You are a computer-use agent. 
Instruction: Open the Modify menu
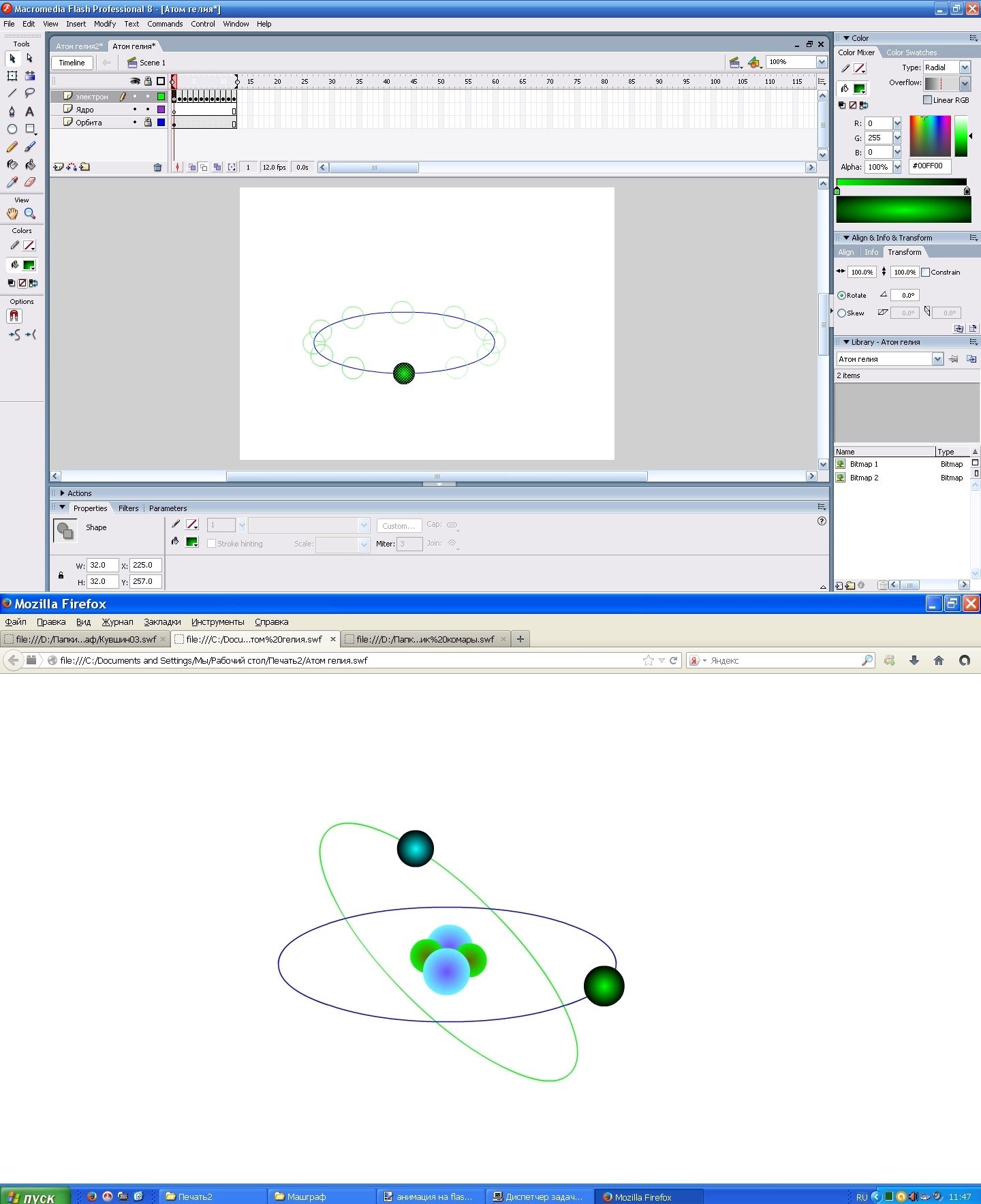105,24
